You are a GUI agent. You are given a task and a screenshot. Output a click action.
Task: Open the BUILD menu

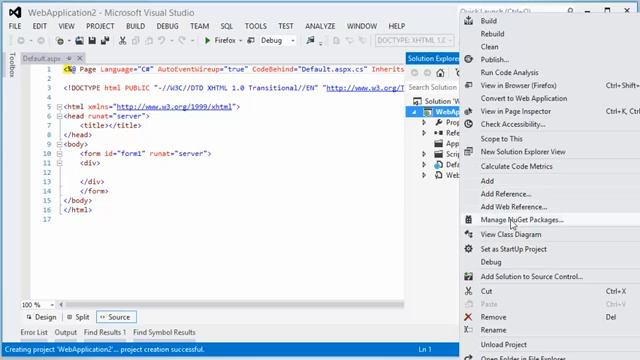[x=136, y=26]
